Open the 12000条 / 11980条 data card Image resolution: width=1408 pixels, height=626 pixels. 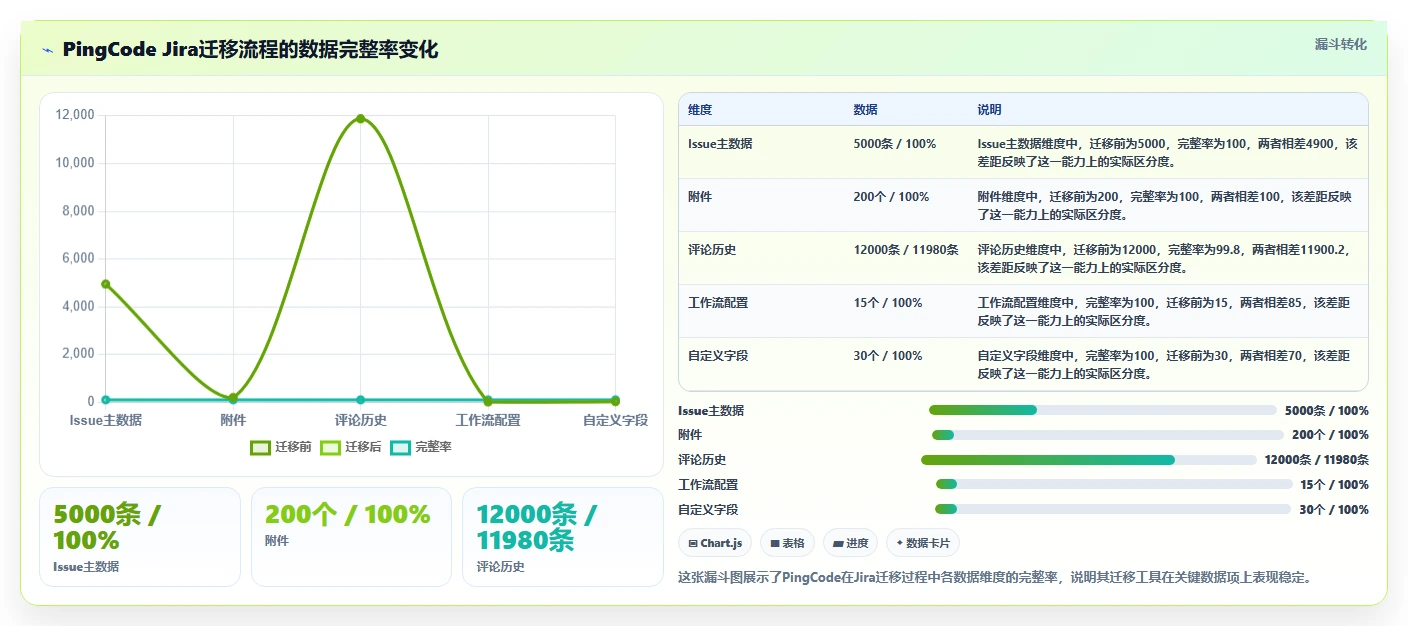coord(563,537)
